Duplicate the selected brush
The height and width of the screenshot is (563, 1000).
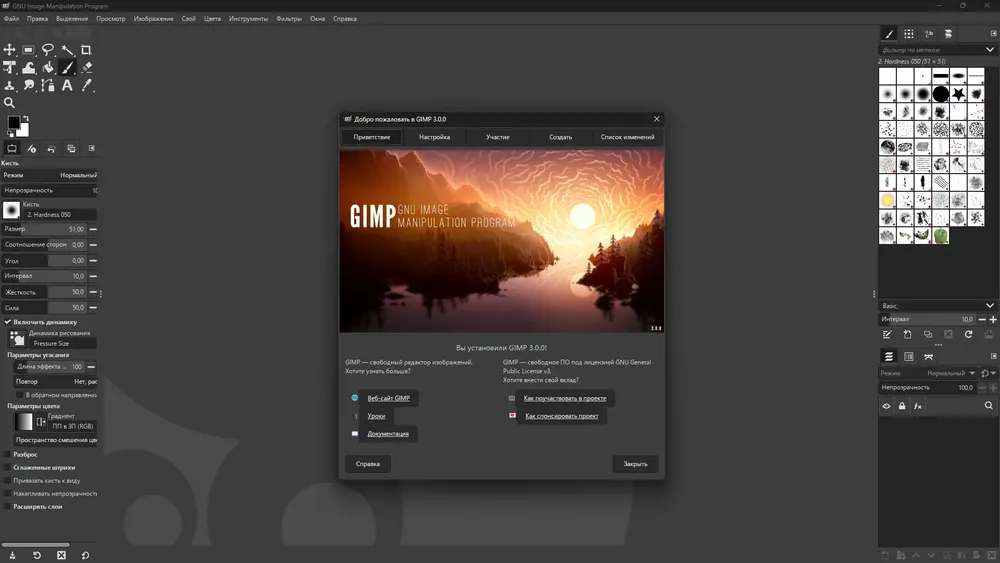(x=928, y=335)
